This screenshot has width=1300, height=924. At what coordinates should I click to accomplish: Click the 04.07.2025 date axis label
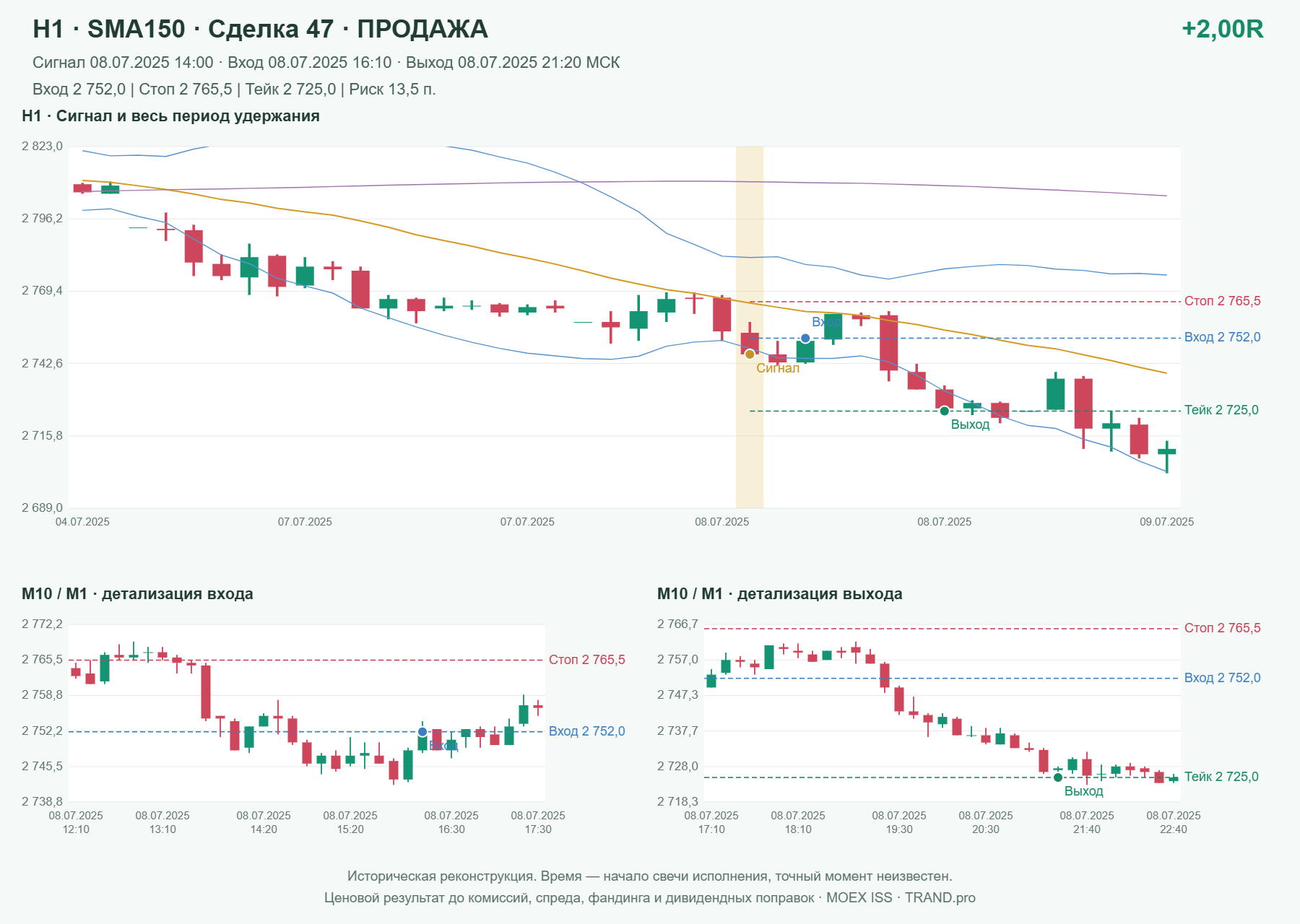[82, 522]
